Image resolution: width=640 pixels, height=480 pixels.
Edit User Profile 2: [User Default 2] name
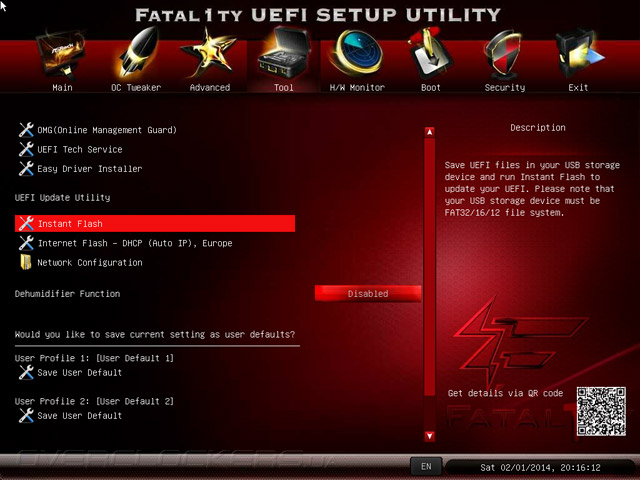tap(94, 401)
